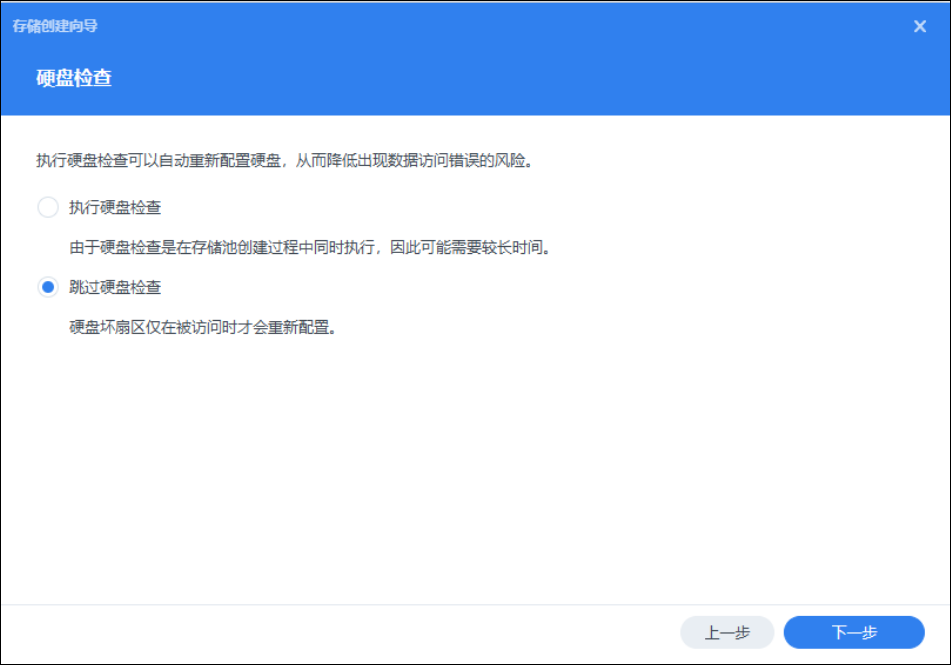Screen dimensions: 951x665
Task: Click the 跳过硬盘检查 option label text
Action: (115, 287)
